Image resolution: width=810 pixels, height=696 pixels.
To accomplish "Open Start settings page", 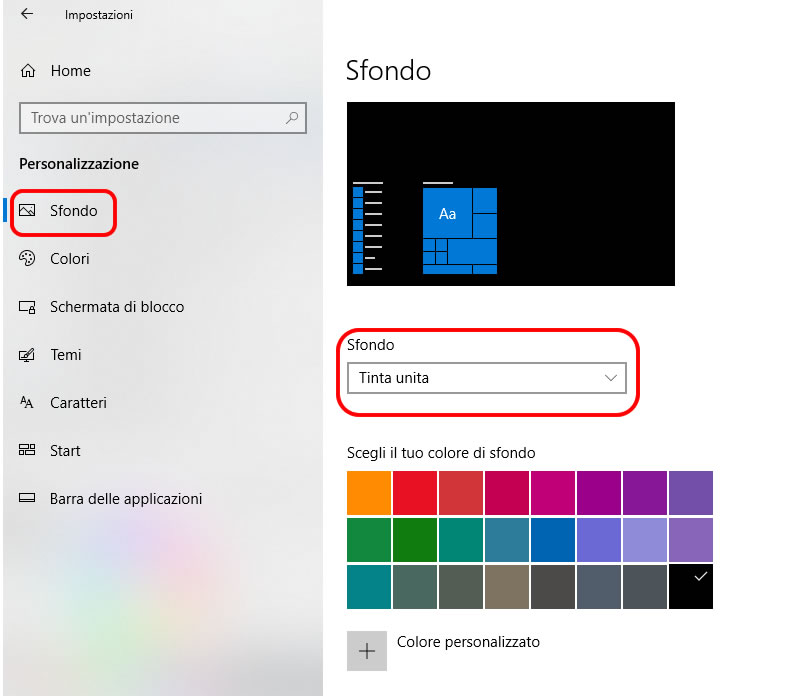I will click(x=65, y=451).
